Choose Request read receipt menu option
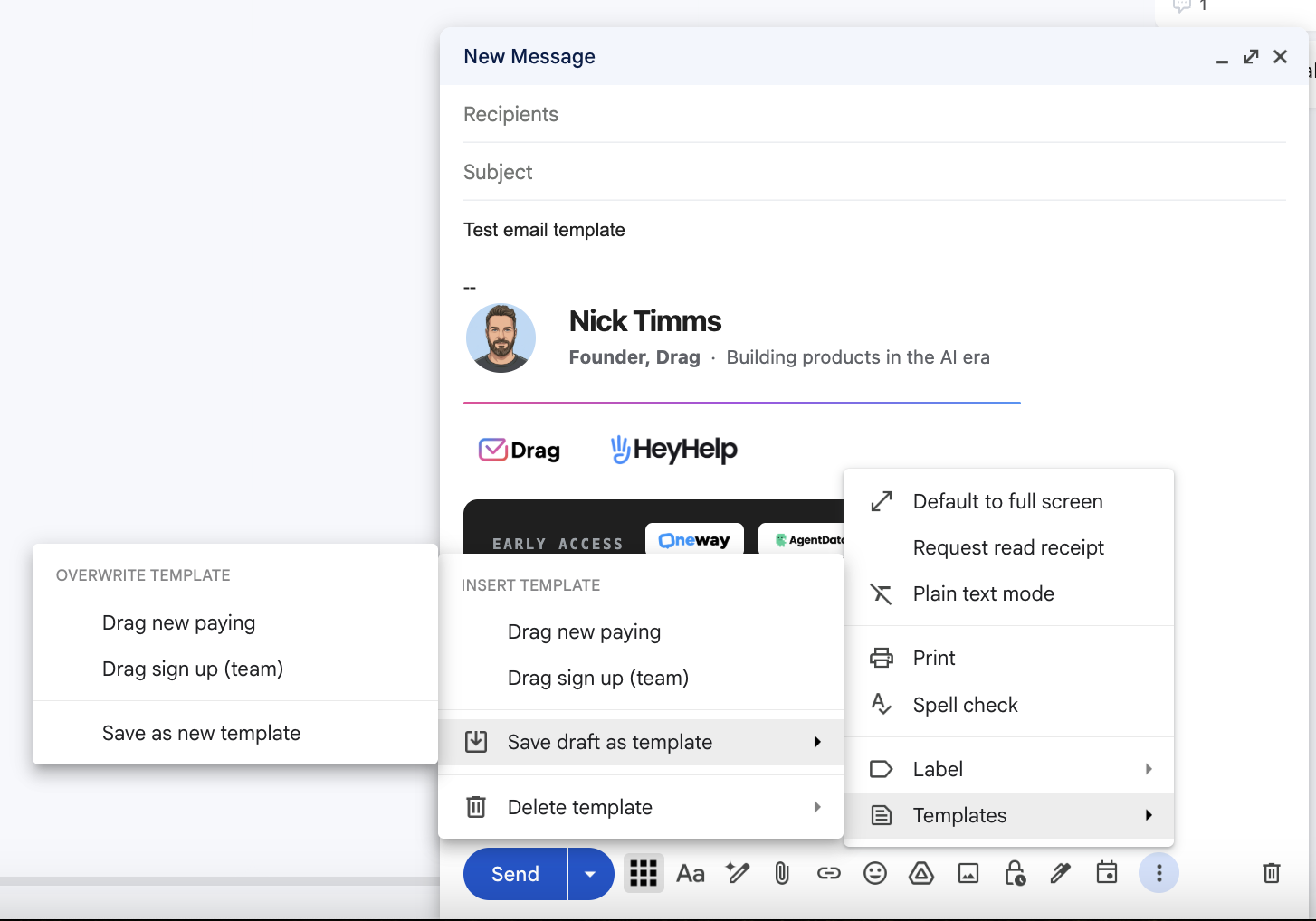Viewport: 1316px width, 921px height. [1008, 547]
